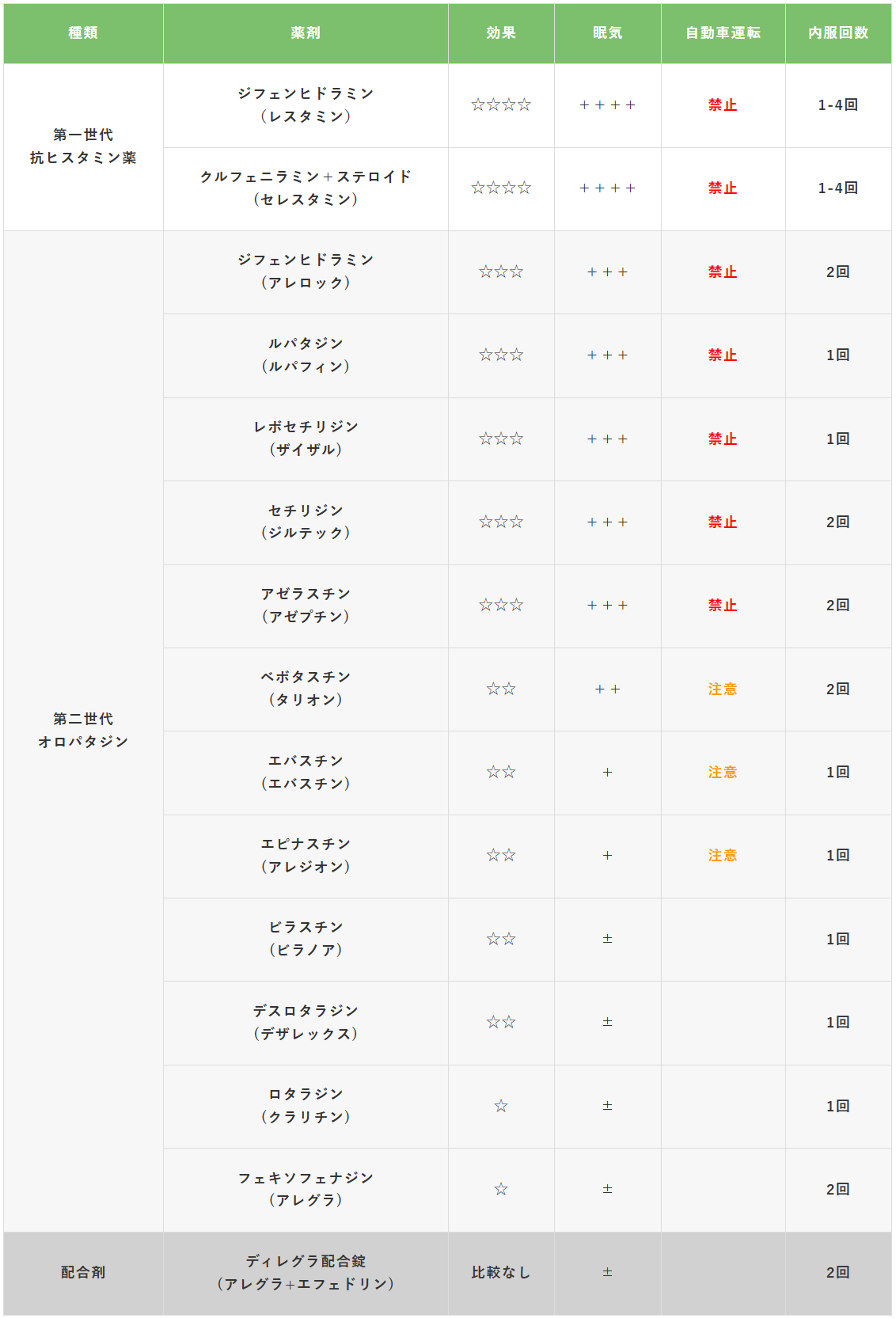Viewport: 896px width, 1318px height.
Task: Click the 薬剤 column header
Action: 306,33
